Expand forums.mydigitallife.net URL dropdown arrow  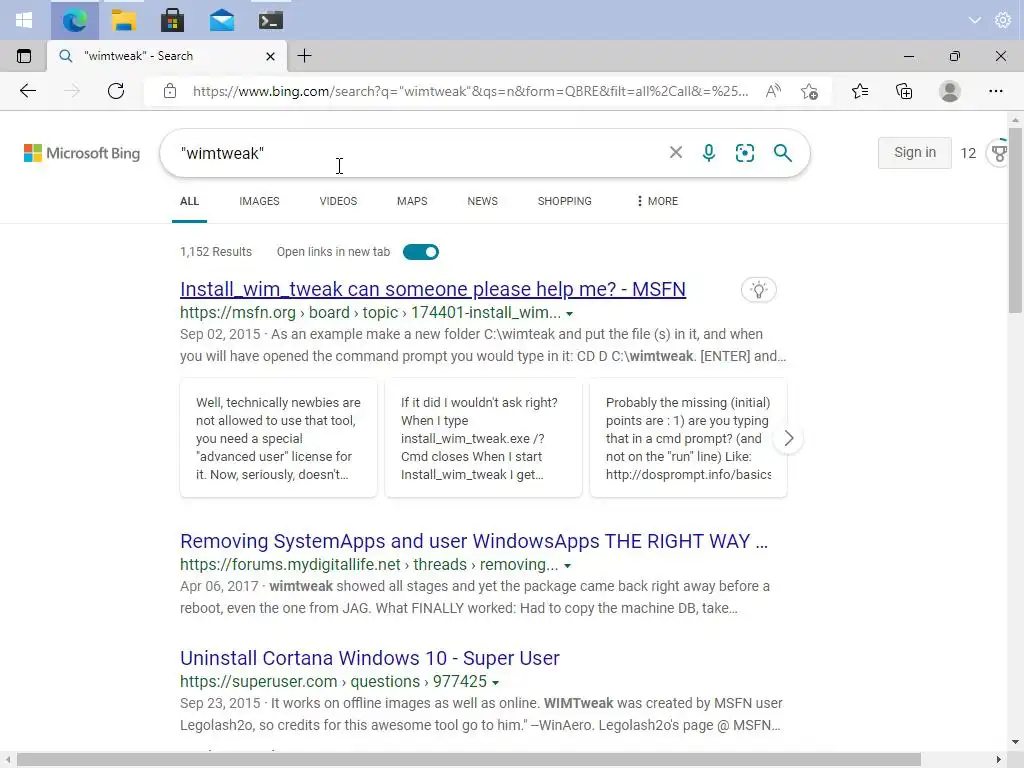(568, 566)
